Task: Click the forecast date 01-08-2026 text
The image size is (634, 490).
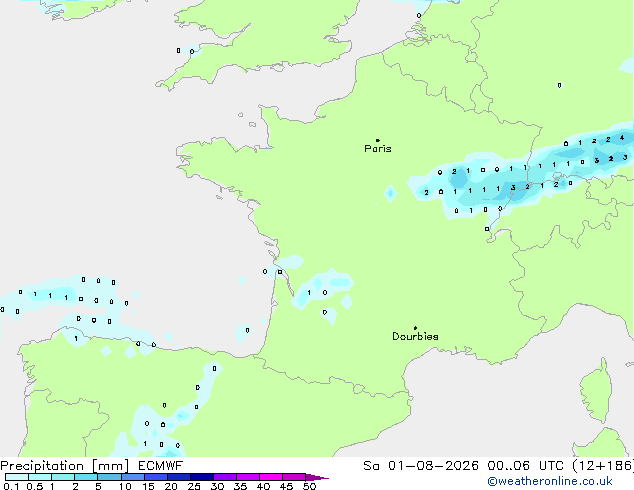Action: pyautogui.click(x=433, y=466)
